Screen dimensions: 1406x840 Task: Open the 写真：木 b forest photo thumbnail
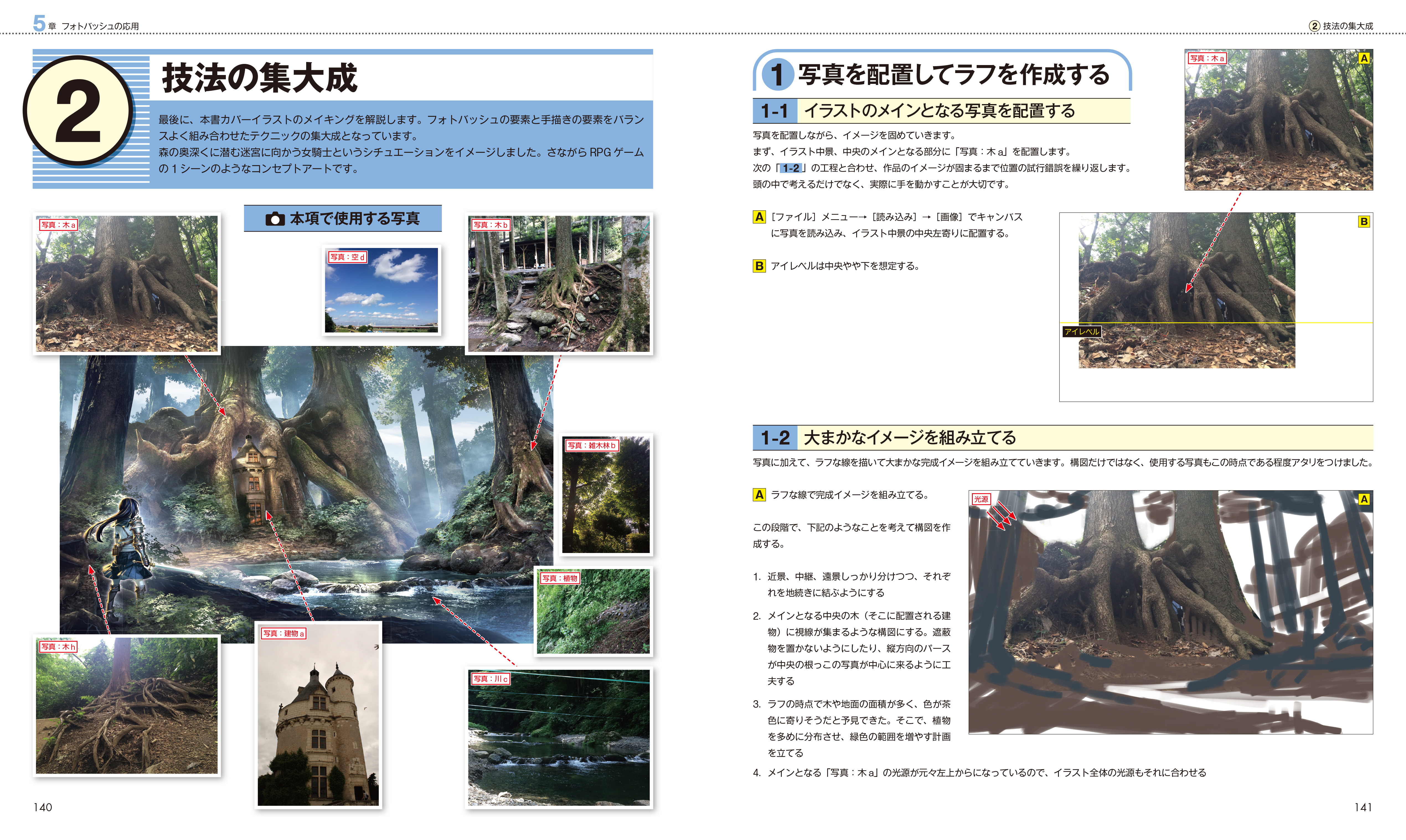click(x=559, y=284)
